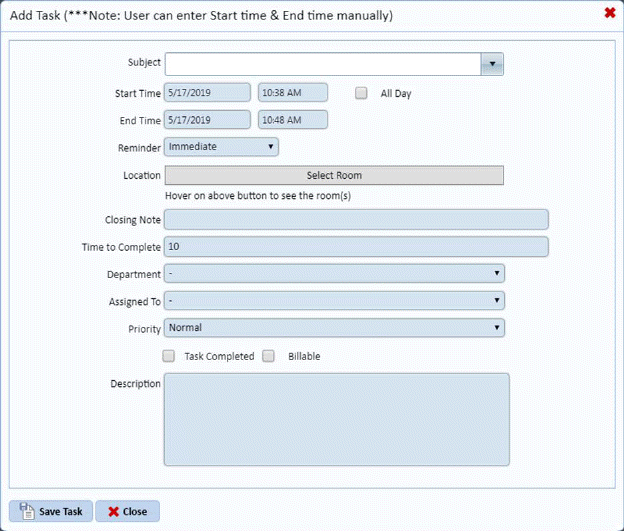Check the Task Completed checkbox
This screenshot has height=531, width=624.
coord(169,356)
